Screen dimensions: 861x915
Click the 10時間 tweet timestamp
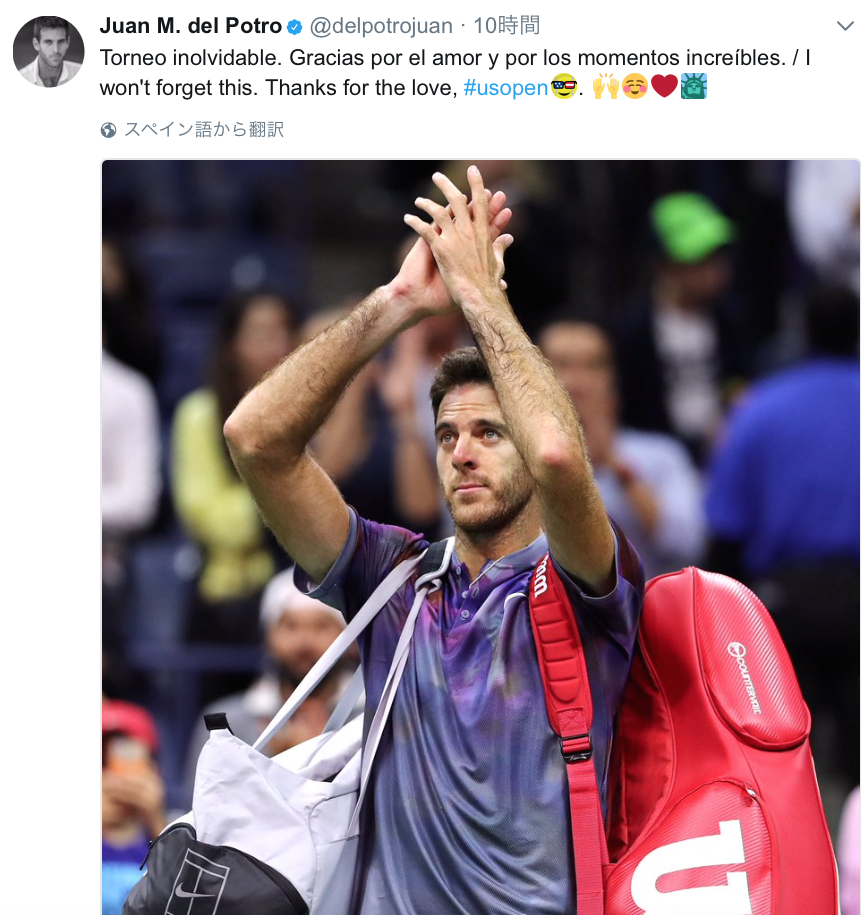point(506,26)
